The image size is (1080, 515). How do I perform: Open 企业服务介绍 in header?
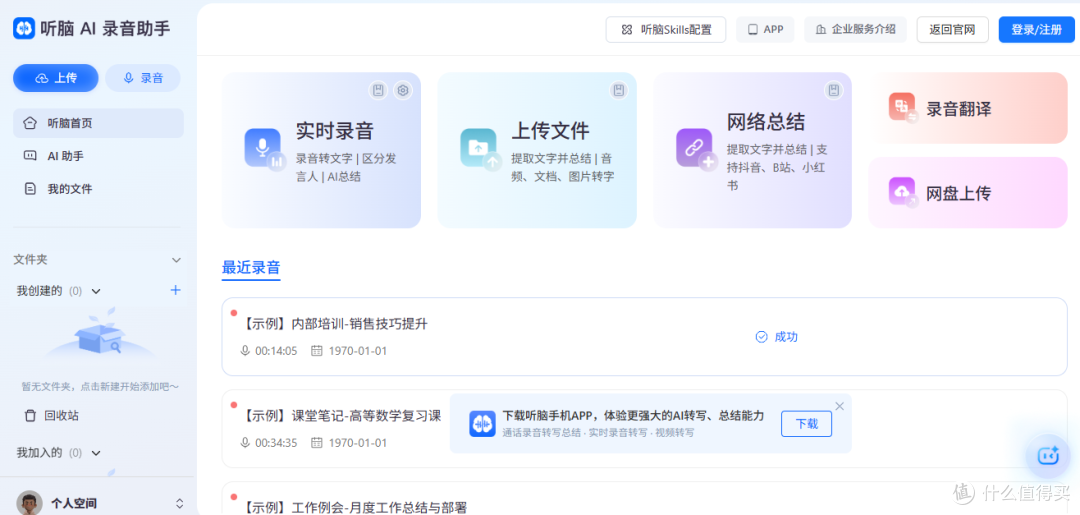pos(855,30)
